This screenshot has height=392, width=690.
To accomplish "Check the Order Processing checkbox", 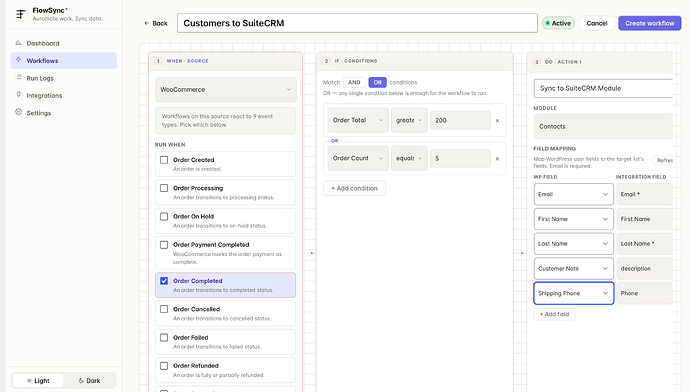I will pos(164,188).
